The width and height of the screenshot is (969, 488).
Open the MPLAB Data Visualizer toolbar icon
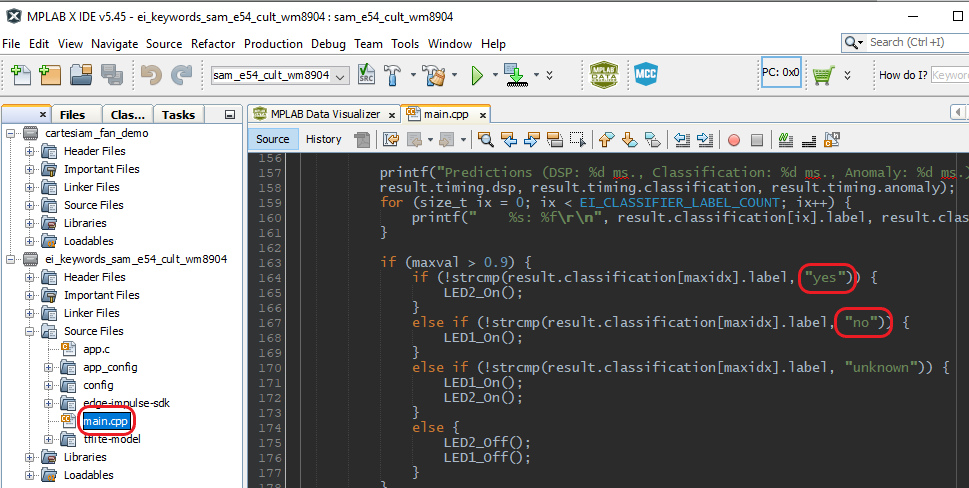[x=602, y=75]
